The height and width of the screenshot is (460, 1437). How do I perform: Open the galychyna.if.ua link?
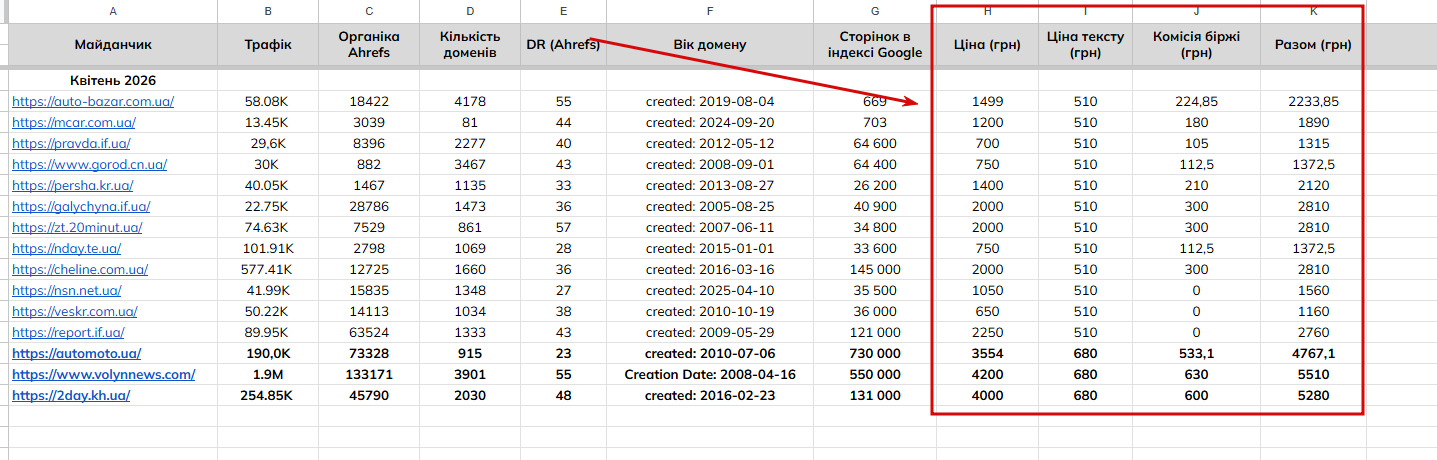click(x=81, y=207)
